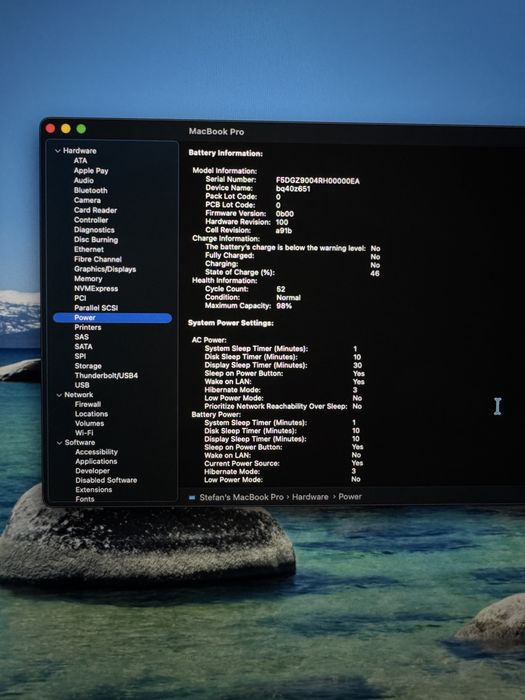Select Graphics/Displays in the sidebar
The height and width of the screenshot is (700, 525).
pyautogui.click(x=105, y=269)
